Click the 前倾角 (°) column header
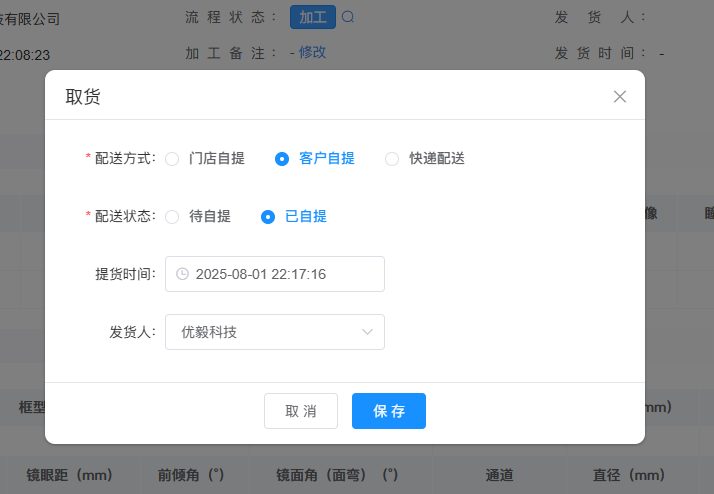 click(190, 474)
